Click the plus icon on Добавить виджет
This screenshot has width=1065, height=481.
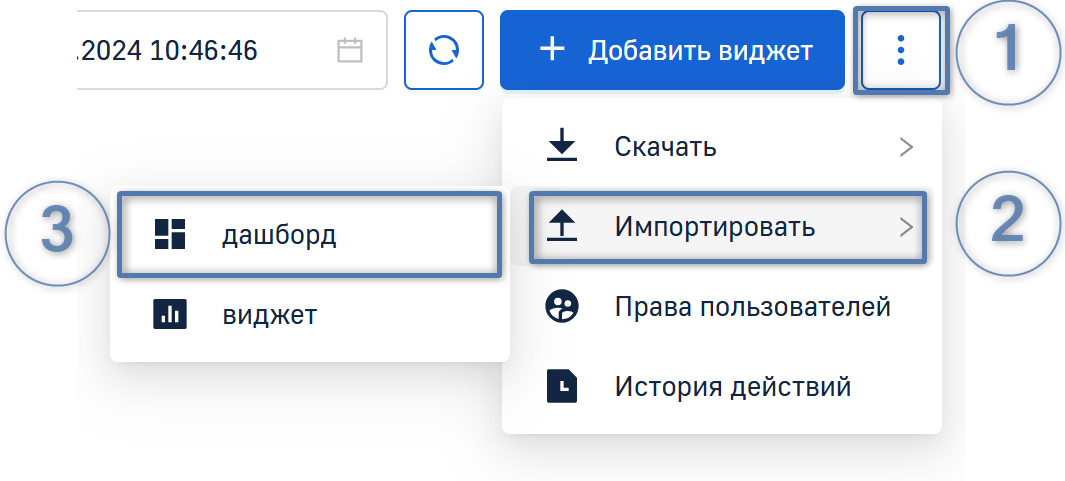point(552,50)
